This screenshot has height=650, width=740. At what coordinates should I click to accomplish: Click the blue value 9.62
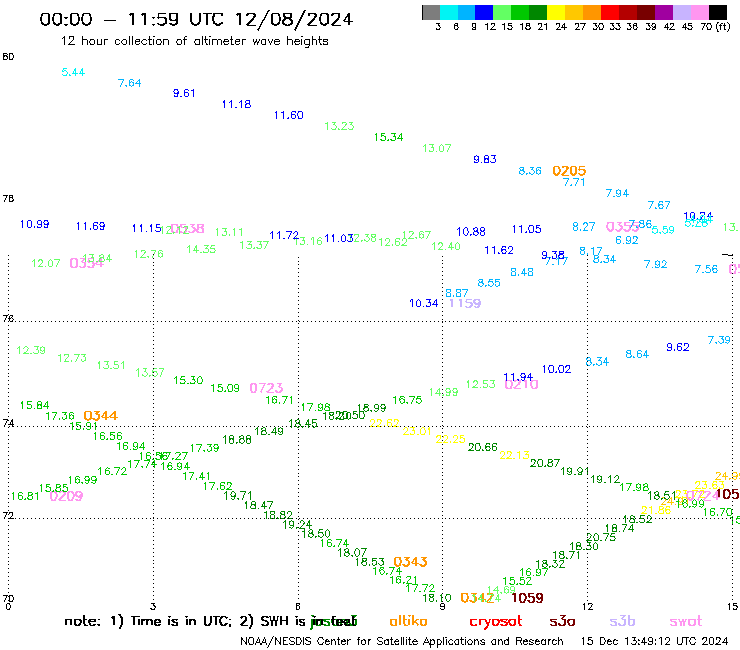coord(678,347)
